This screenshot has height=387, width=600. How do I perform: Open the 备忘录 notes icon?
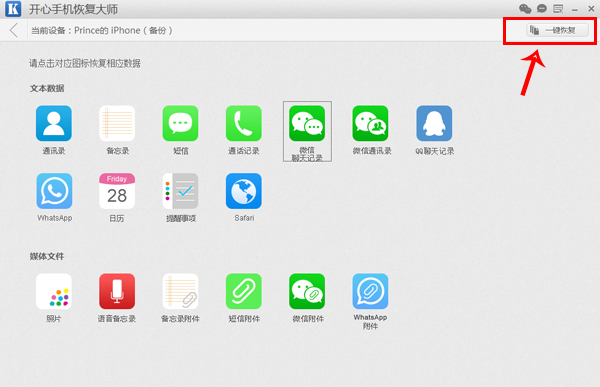117,123
